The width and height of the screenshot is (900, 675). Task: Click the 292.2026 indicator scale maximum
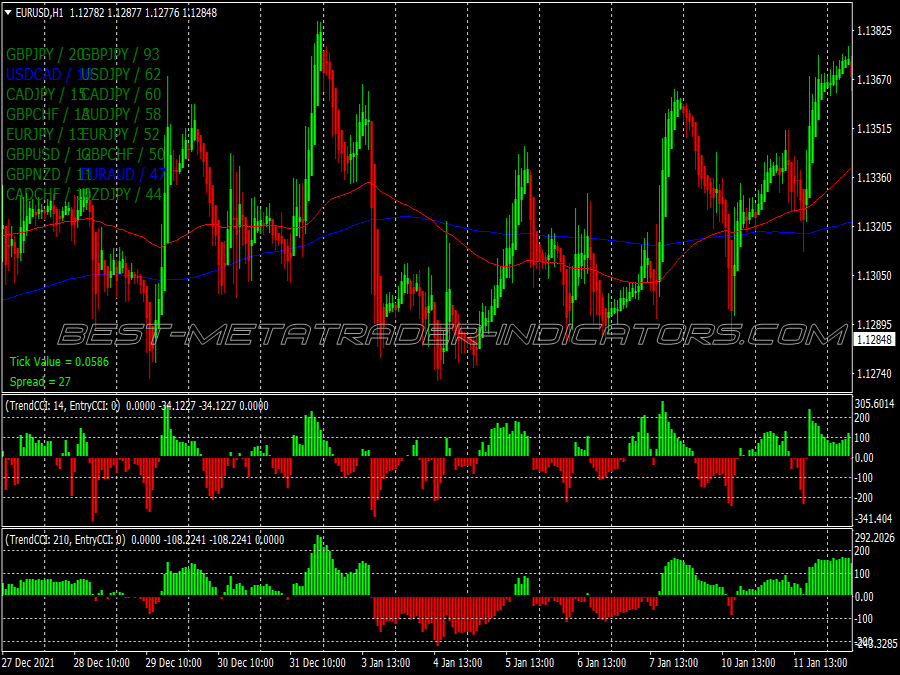[x=874, y=538]
